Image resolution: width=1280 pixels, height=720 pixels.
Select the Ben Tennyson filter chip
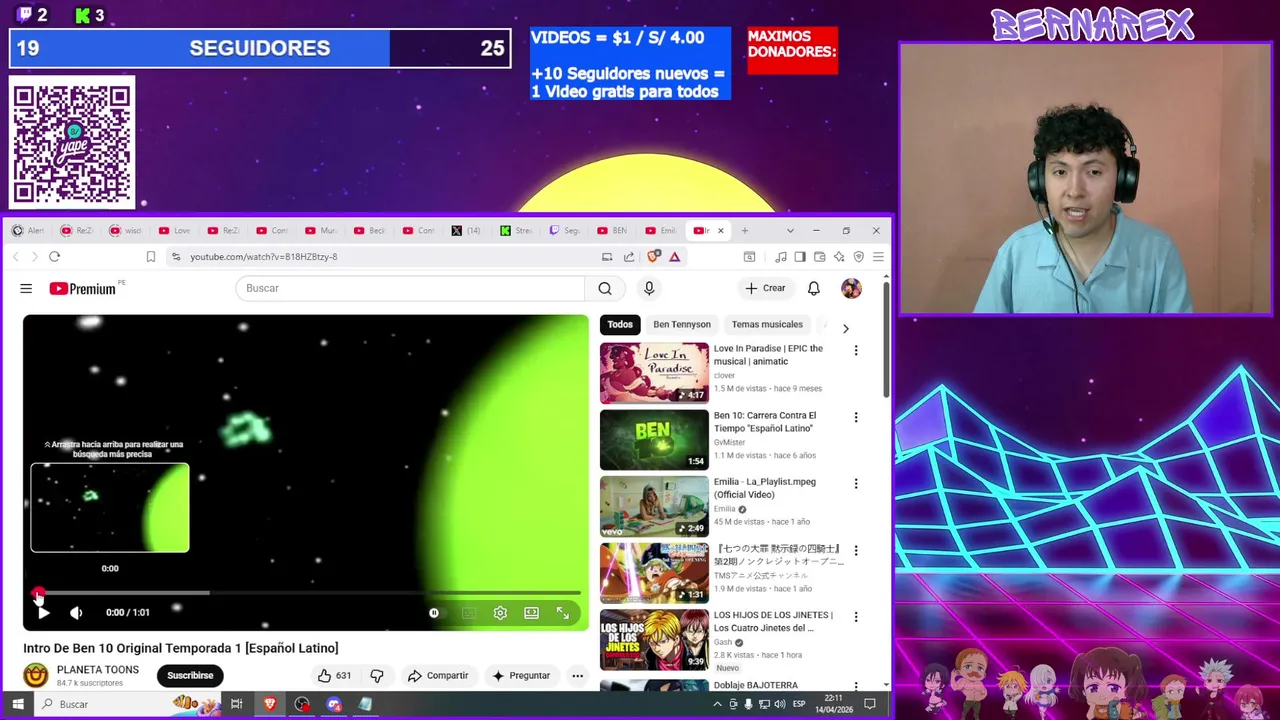pos(682,325)
